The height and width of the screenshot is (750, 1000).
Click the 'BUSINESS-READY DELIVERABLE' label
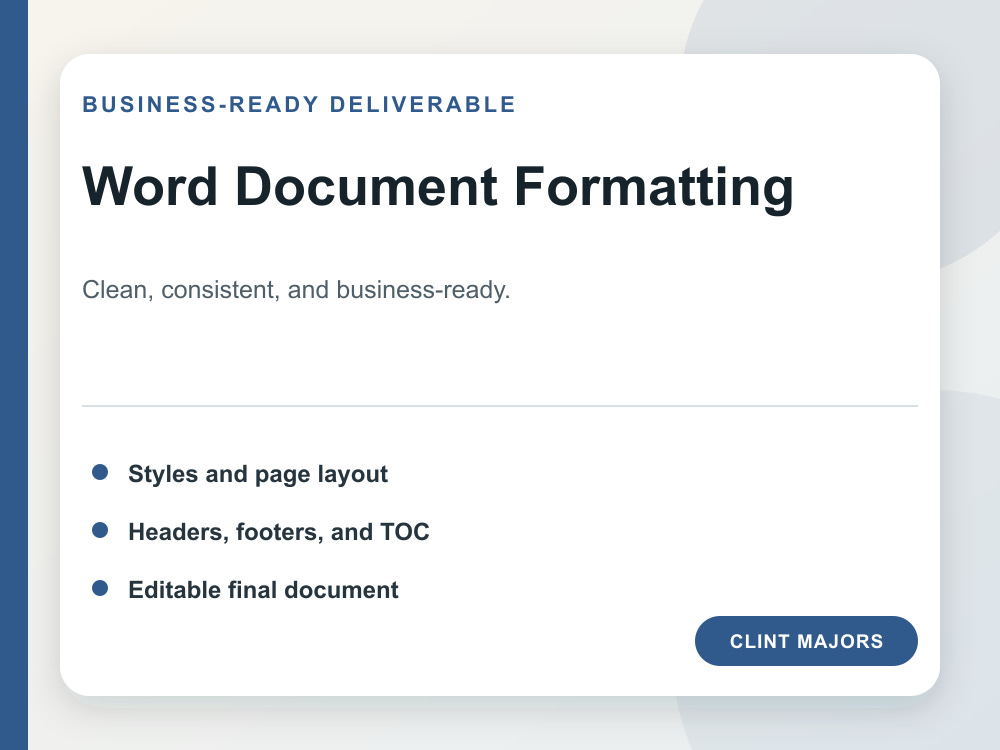point(299,105)
